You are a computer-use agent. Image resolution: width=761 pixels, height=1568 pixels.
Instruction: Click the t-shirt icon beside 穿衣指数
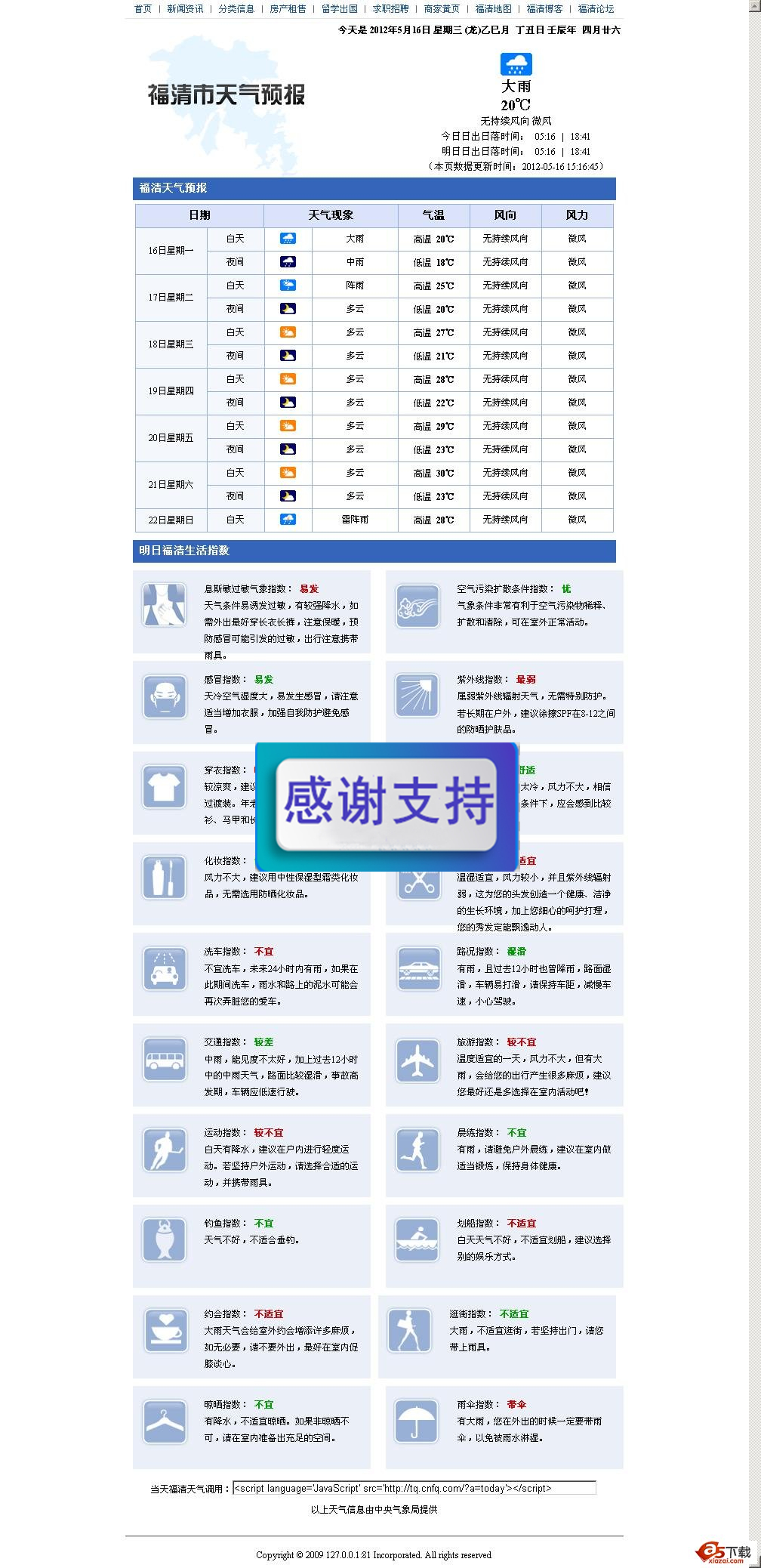pyautogui.click(x=164, y=787)
